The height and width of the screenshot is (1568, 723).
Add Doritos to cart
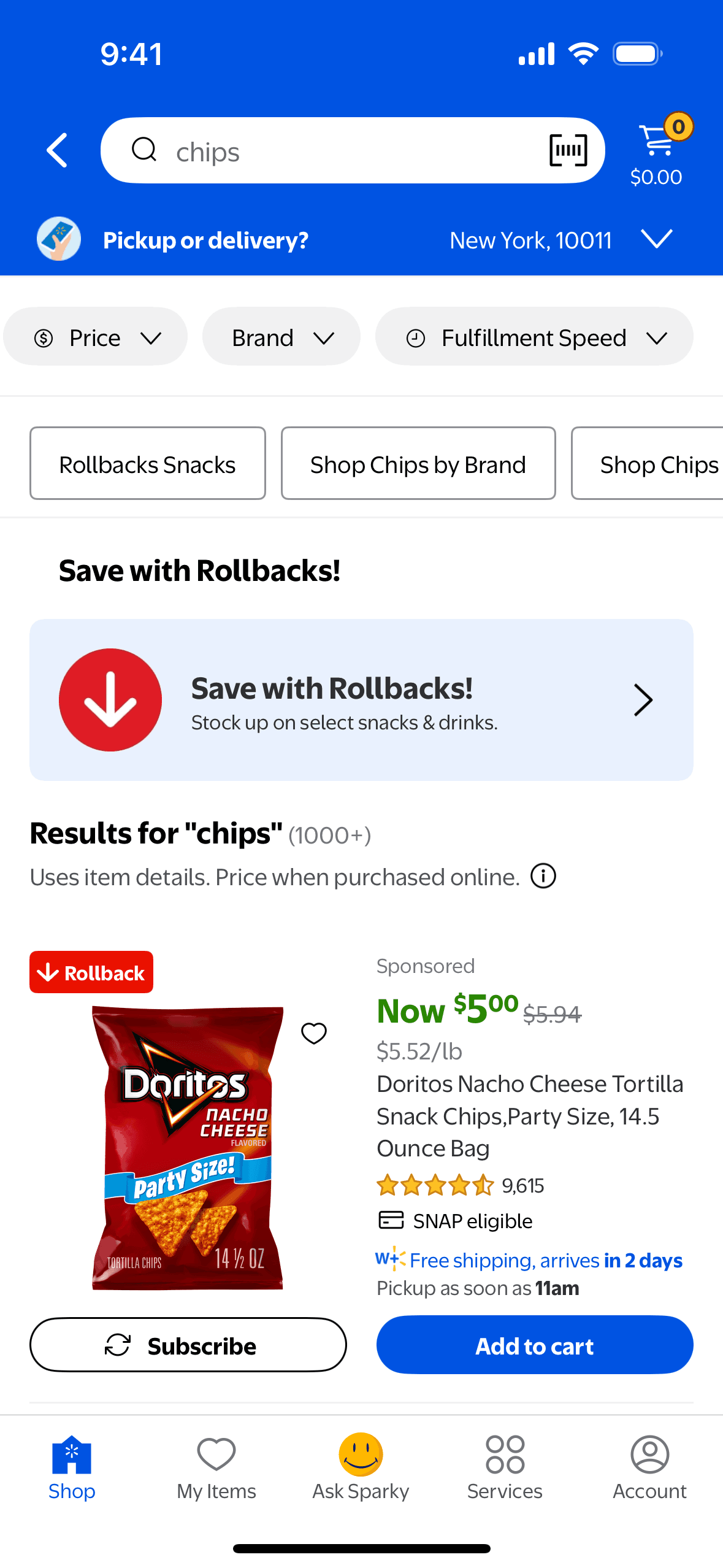point(535,1345)
